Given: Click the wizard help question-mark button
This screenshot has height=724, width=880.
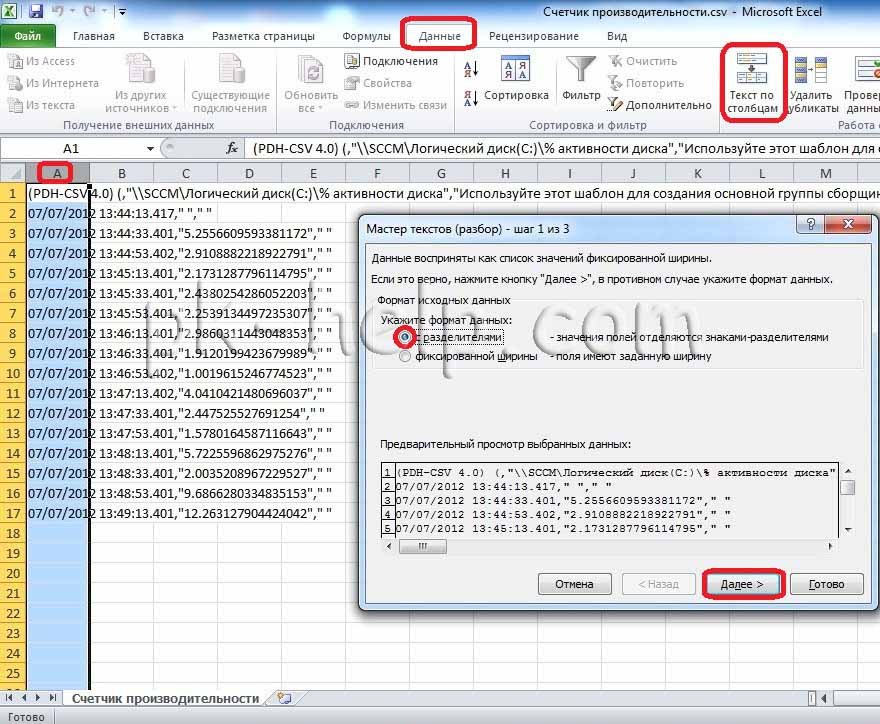Looking at the screenshot, I should 810,224.
